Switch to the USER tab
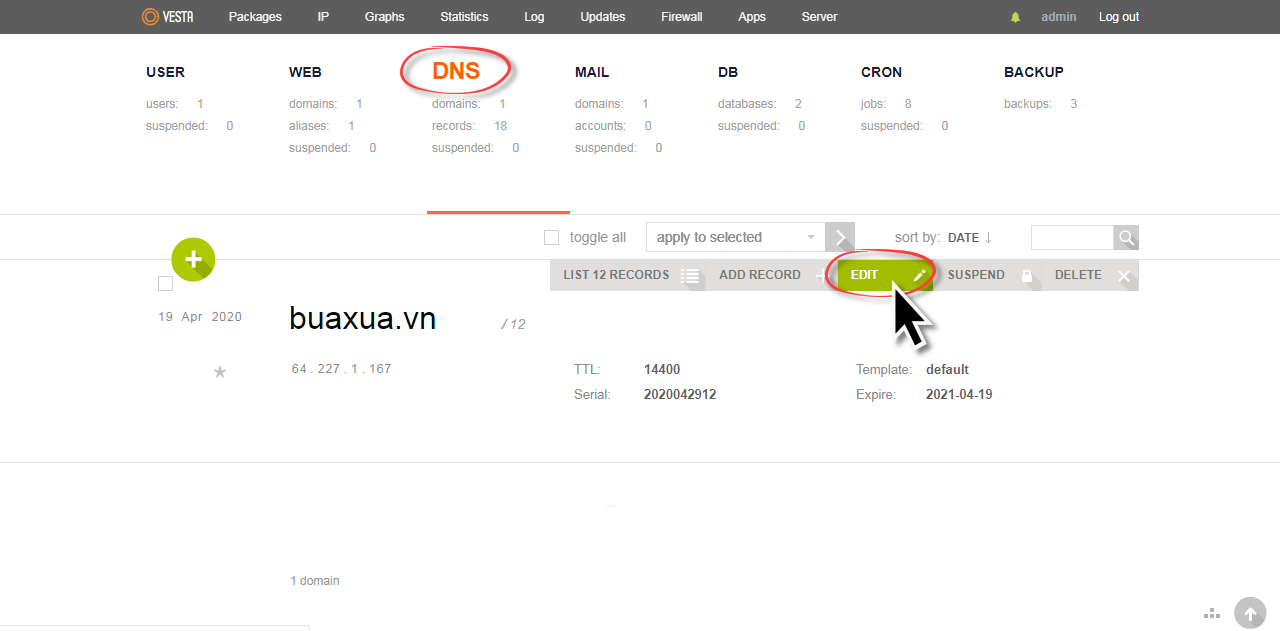Image resolution: width=1280 pixels, height=631 pixels. pyautogui.click(x=165, y=72)
